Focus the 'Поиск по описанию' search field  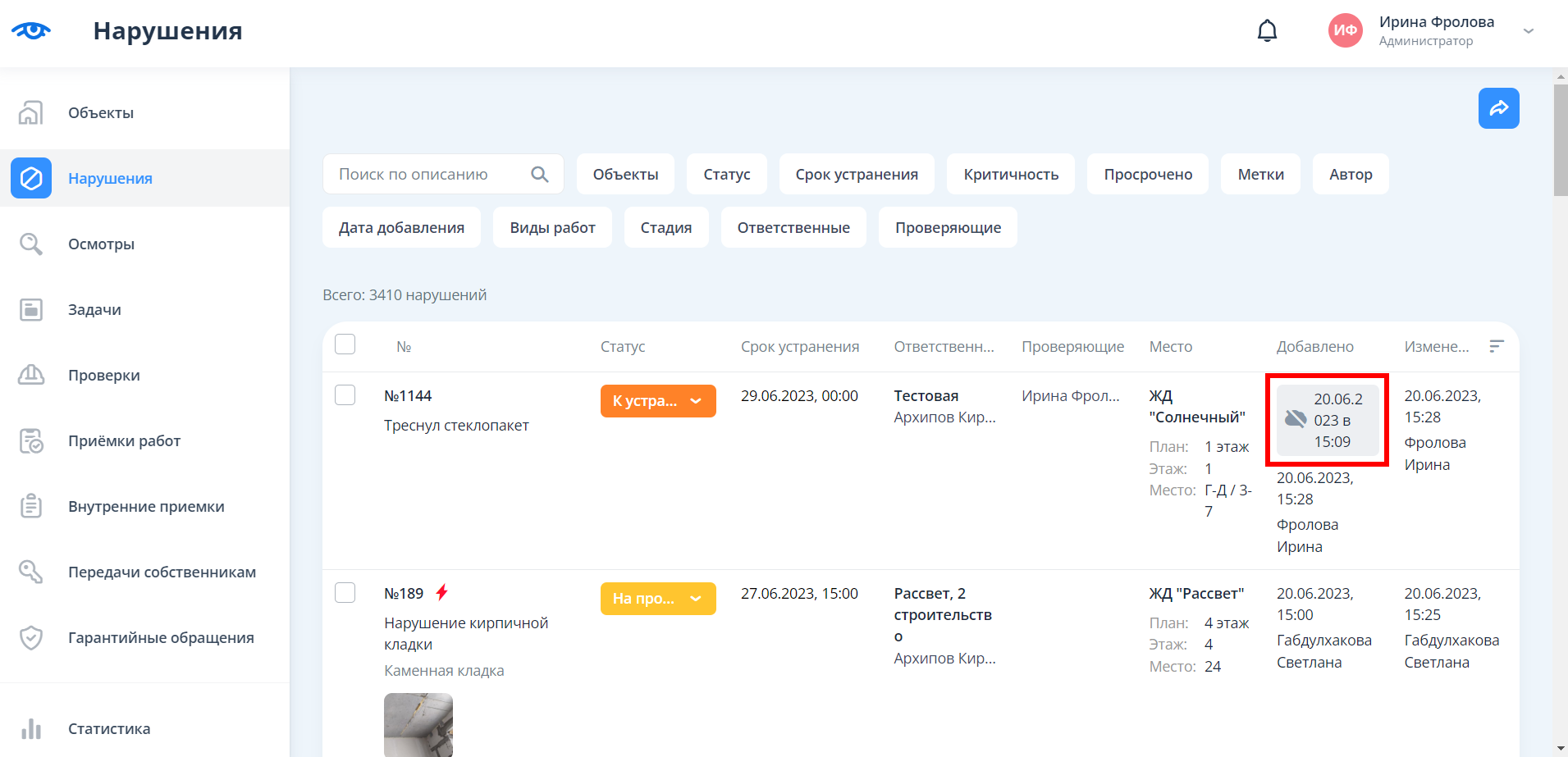tap(427, 175)
